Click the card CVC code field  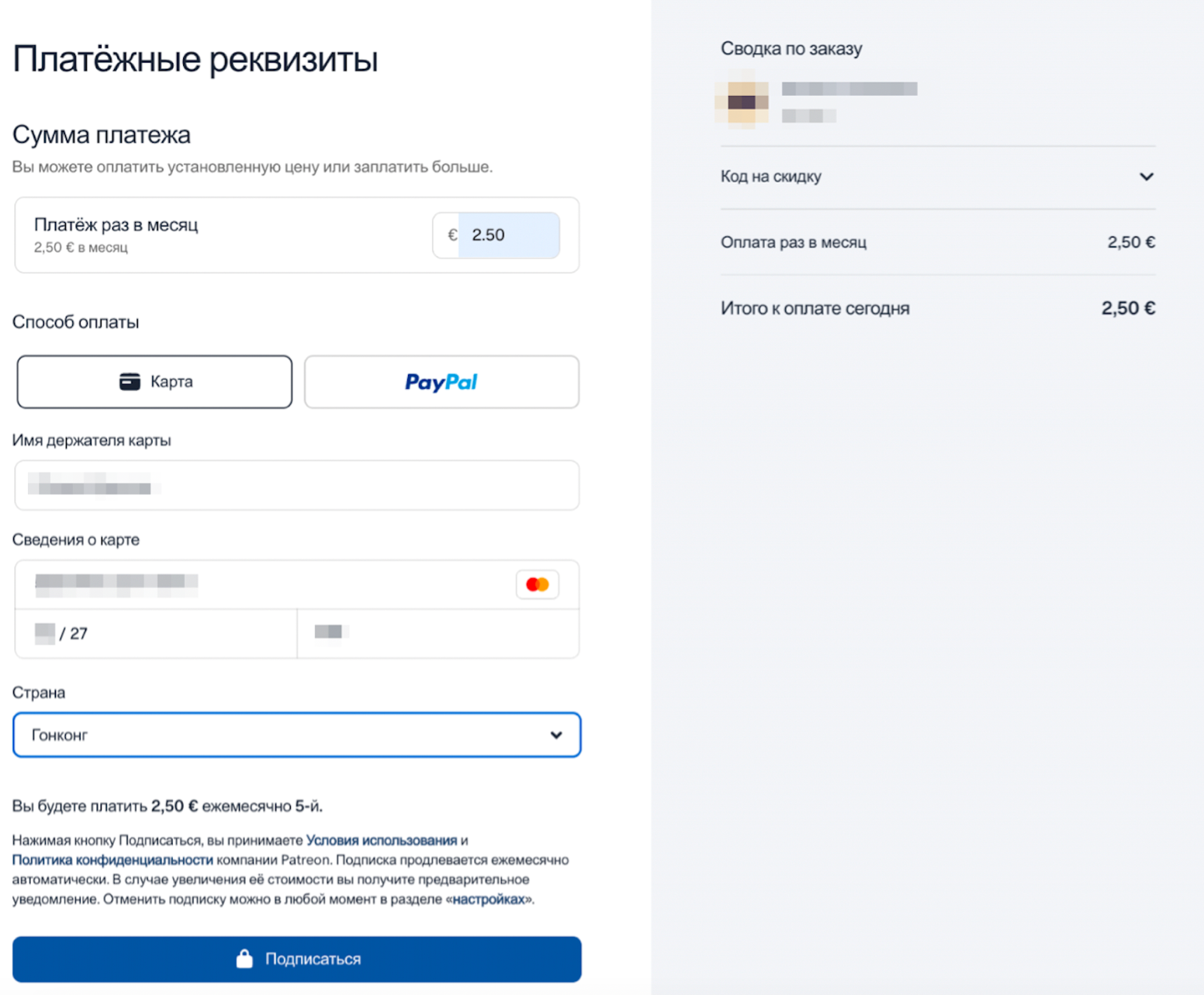pyautogui.click(x=438, y=633)
